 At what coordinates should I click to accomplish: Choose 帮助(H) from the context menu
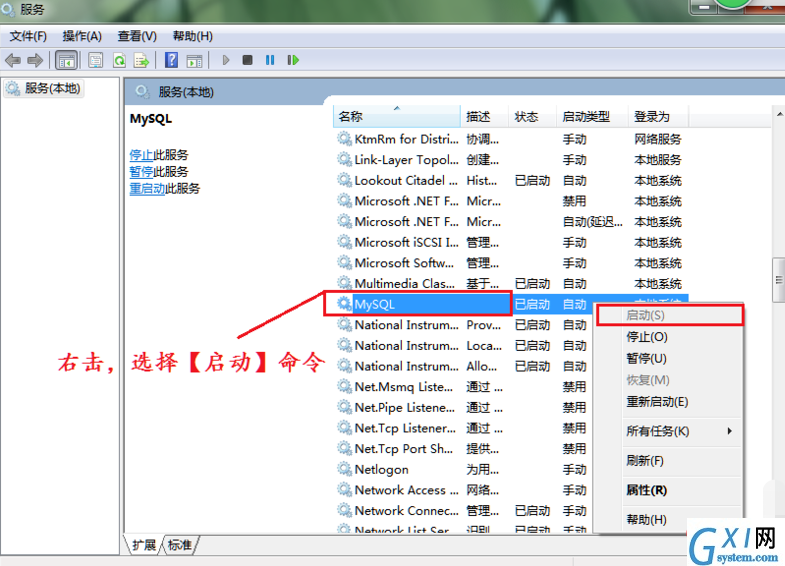tap(646, 519)
